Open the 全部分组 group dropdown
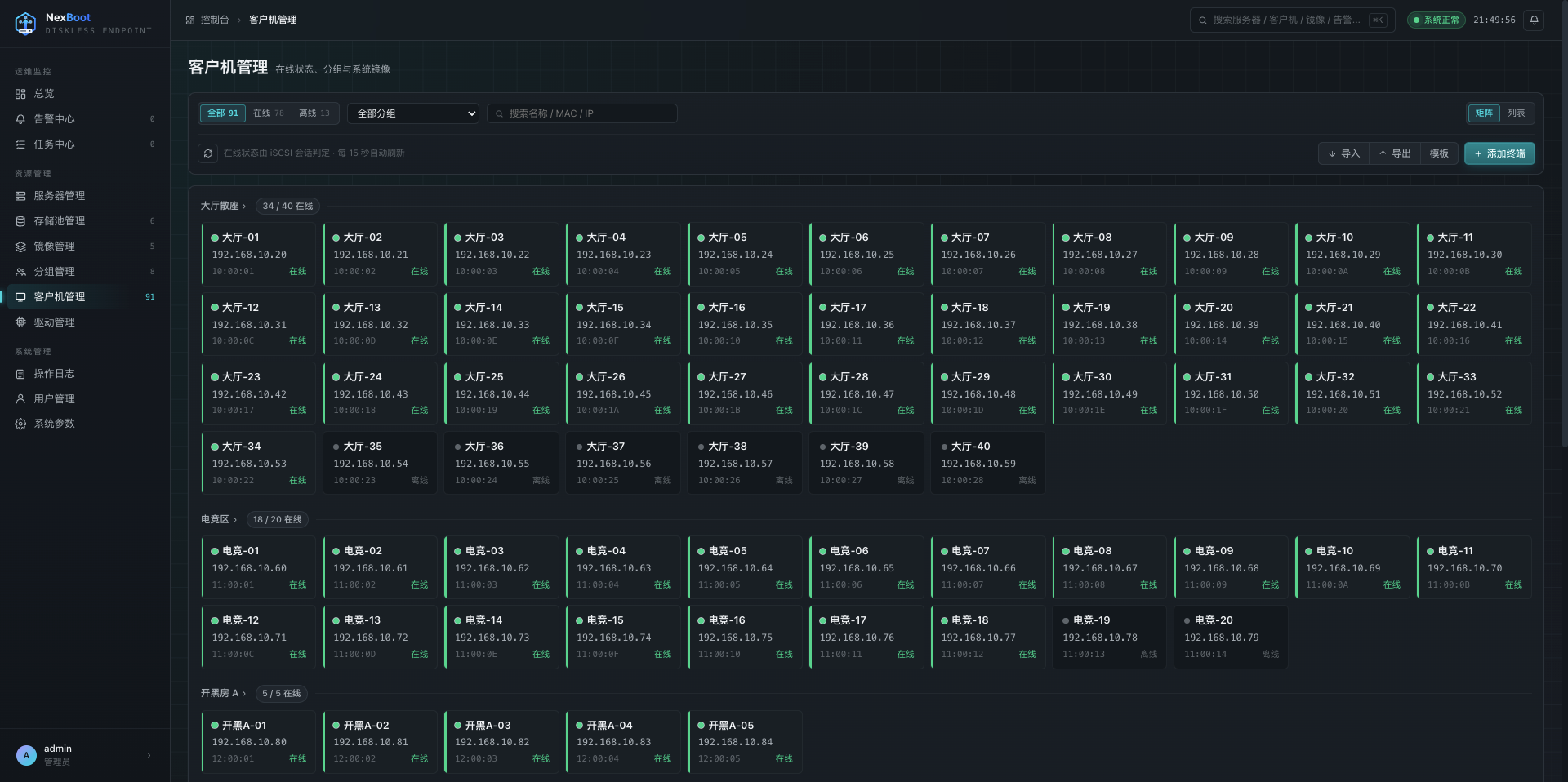The image size is (1568, 782). (x=413, y=113)
